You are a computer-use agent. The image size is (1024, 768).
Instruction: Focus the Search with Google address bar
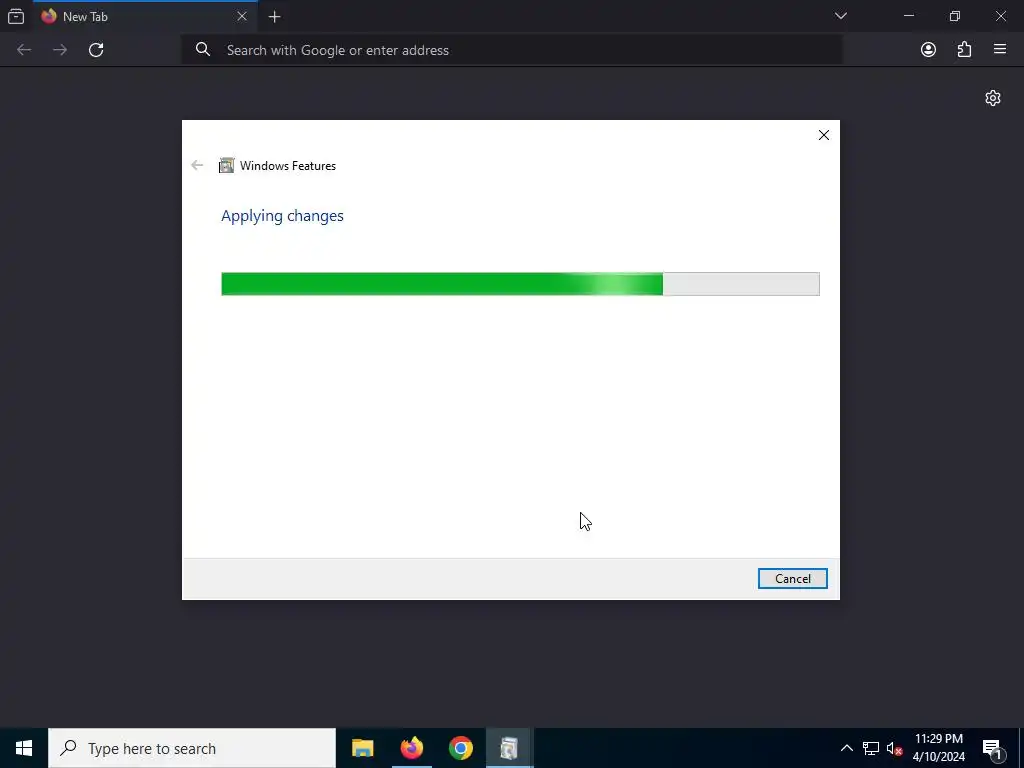pyautogui.click(x=512, y=50)
